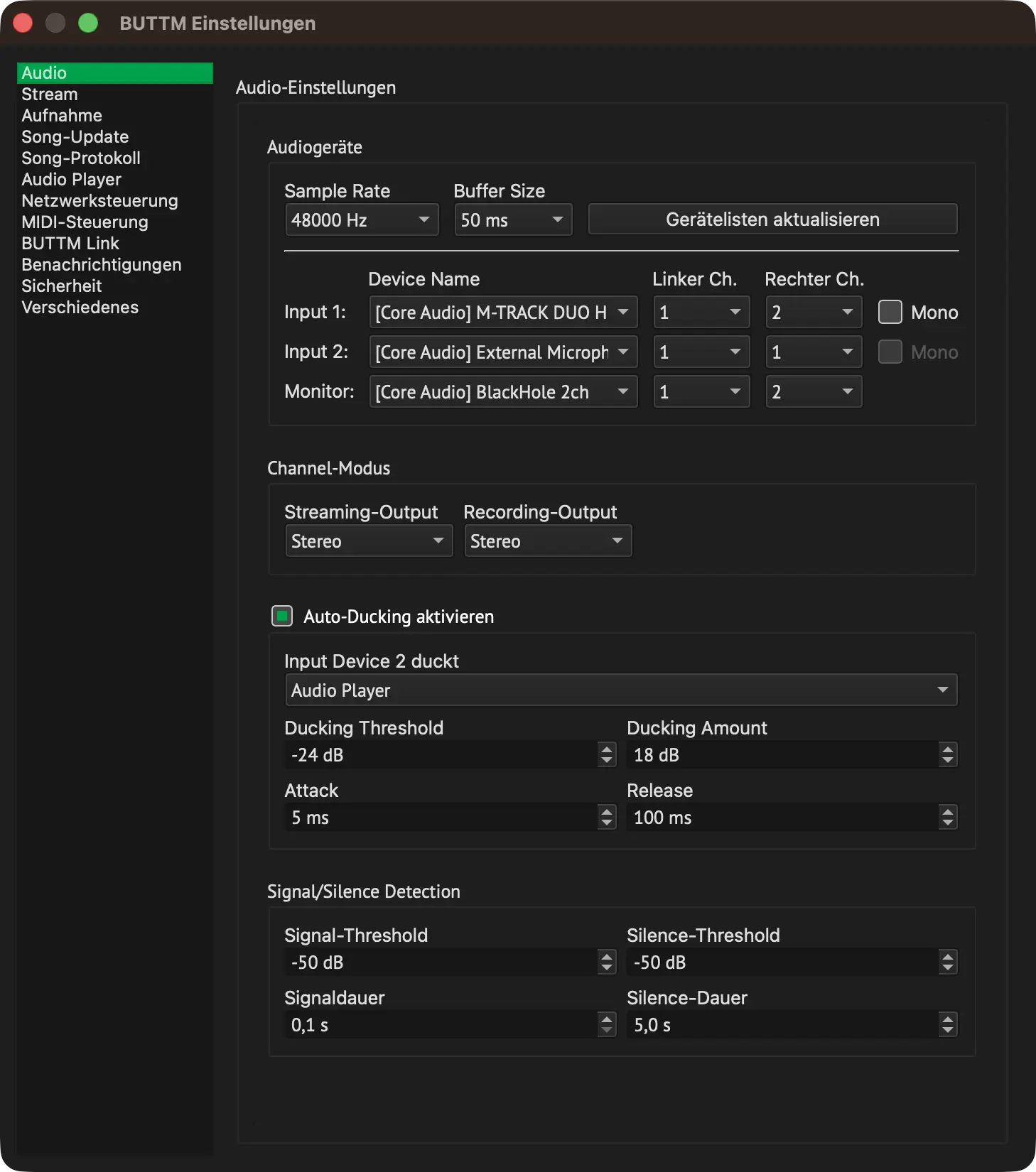
Task: Click the Attack value stepper arrows
Action: pos(606,817)
